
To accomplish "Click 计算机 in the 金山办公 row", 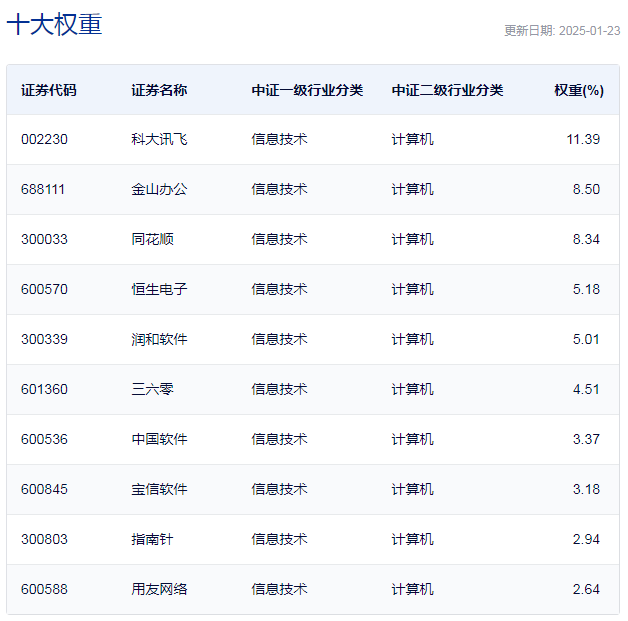I will click(x=413, y=189).
